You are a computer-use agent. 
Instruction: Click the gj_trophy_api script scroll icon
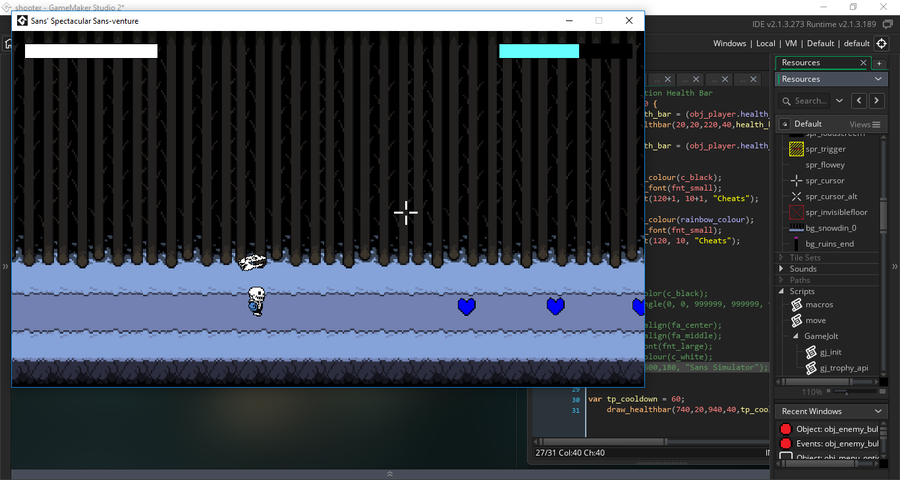click(810, 368)
